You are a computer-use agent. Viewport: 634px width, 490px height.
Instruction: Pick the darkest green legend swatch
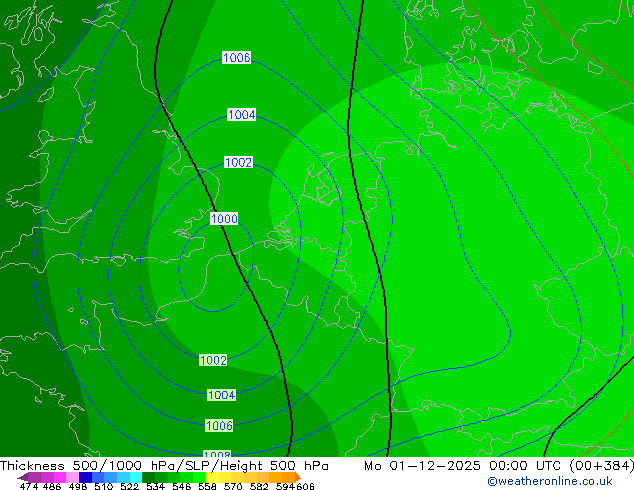pos(148,477)
